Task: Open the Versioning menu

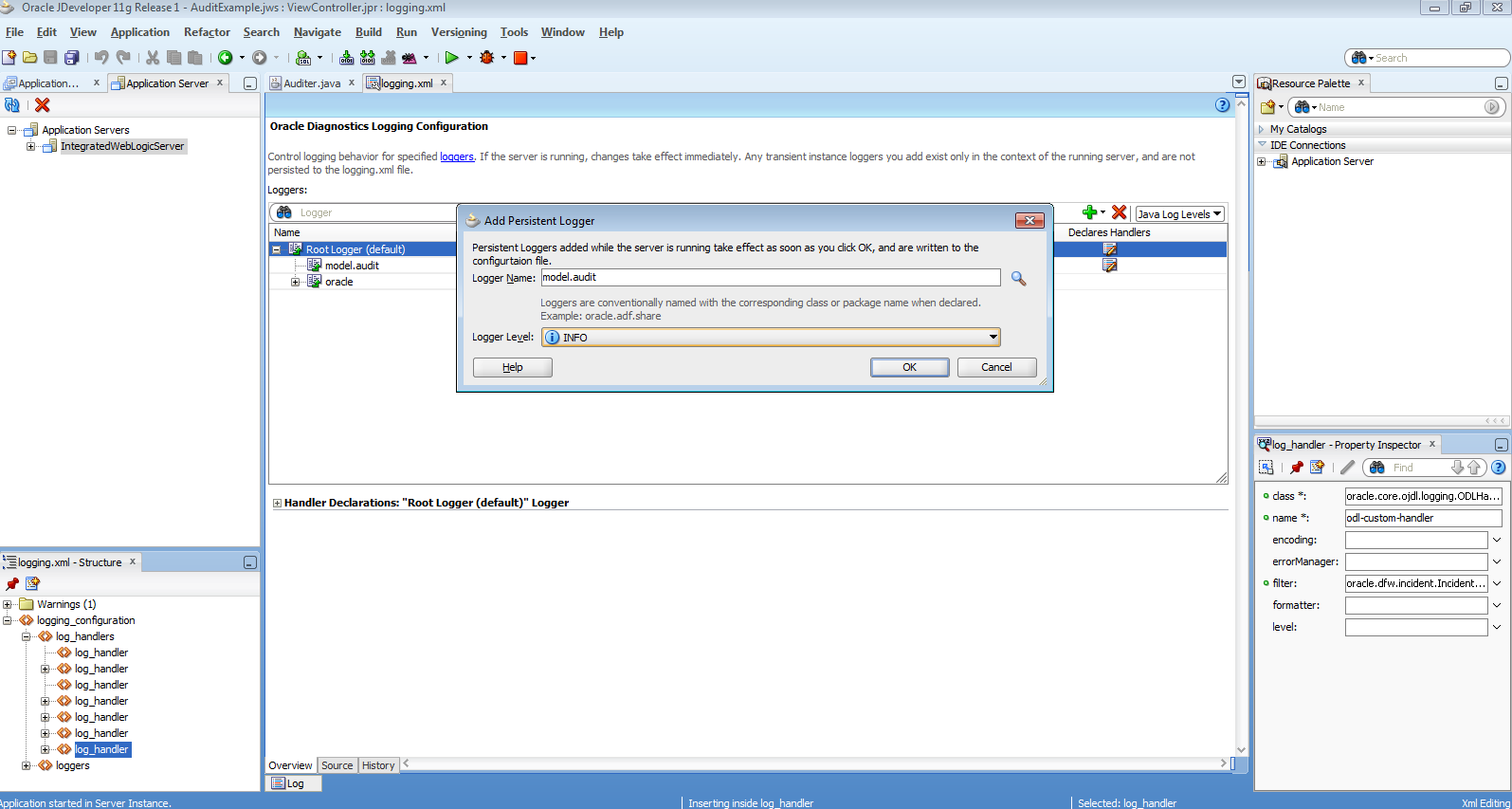Action: point(459,32)
